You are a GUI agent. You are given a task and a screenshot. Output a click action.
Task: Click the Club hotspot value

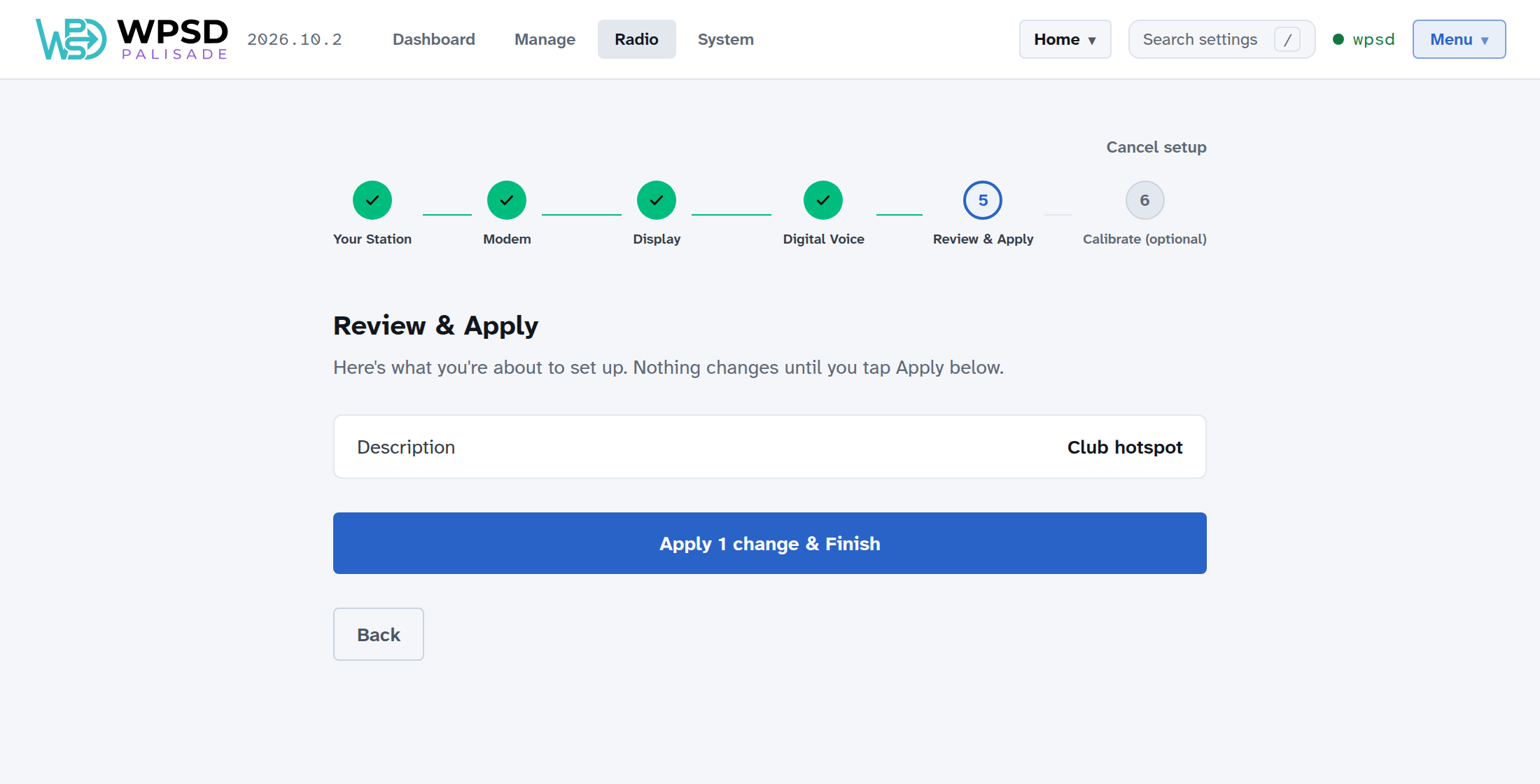1125,447
